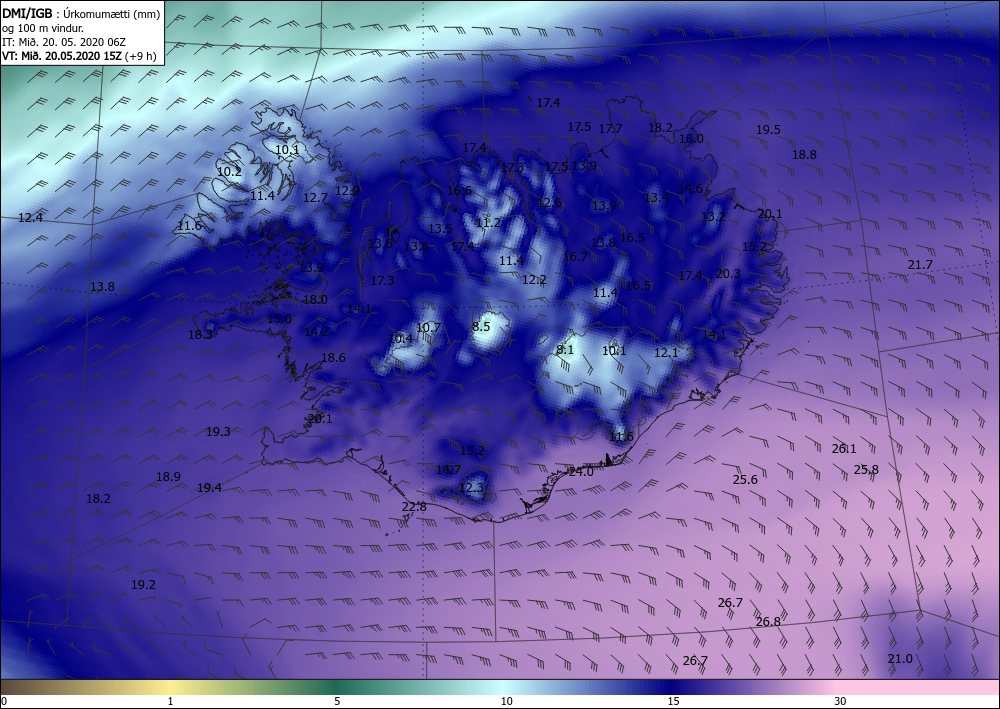Select the 10.4 reading on the map
The width and height of the screenshot is (1000, 709).
coord(401,339)
